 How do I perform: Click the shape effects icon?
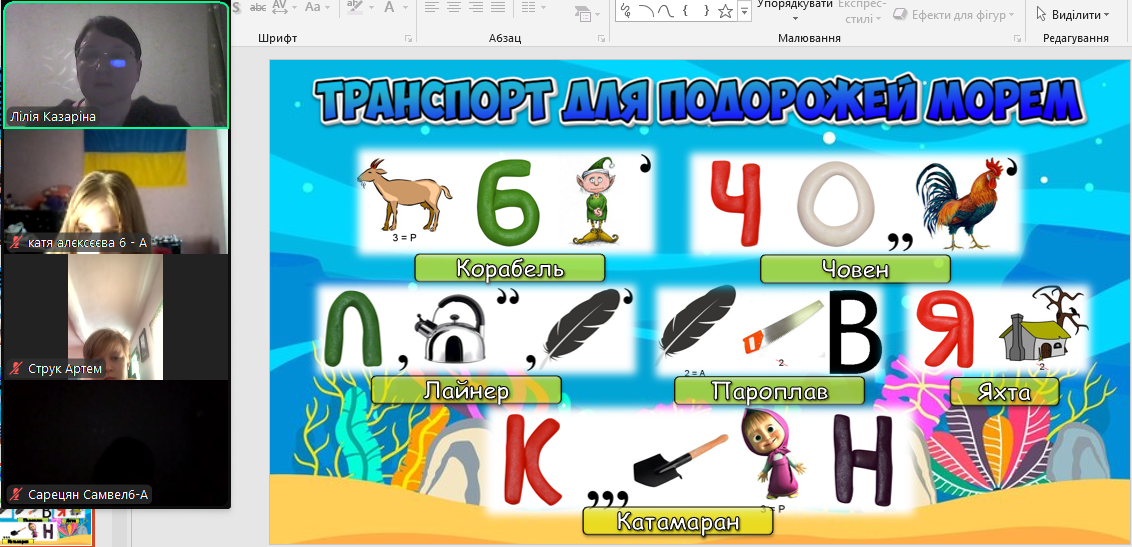coord(900,14)
